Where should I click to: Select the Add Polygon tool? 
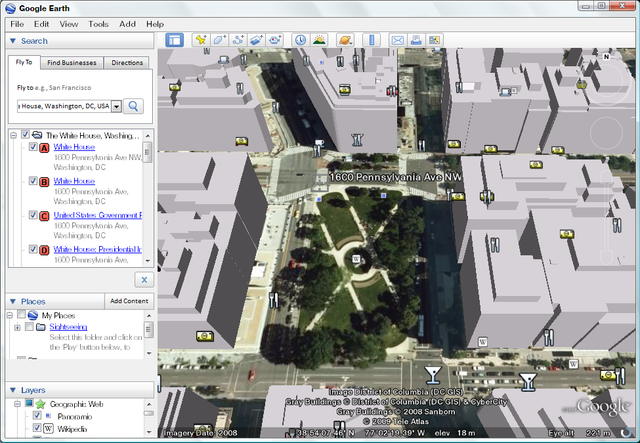[219, 40]
